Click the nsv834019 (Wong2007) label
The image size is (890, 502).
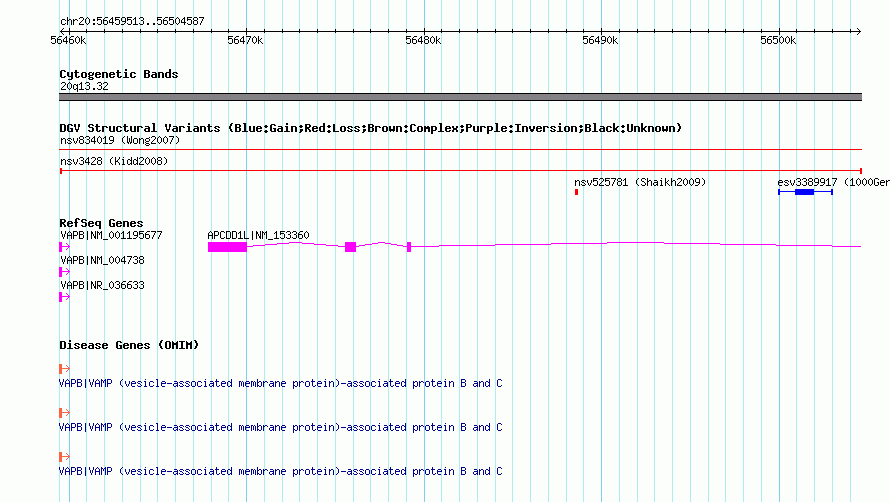click(120, 140)
